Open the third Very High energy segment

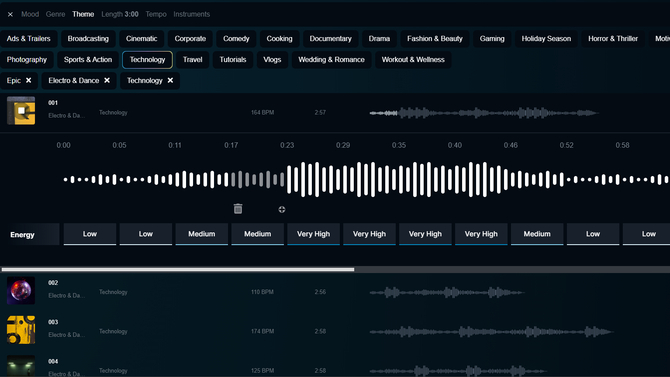click(x=425, y=234)
